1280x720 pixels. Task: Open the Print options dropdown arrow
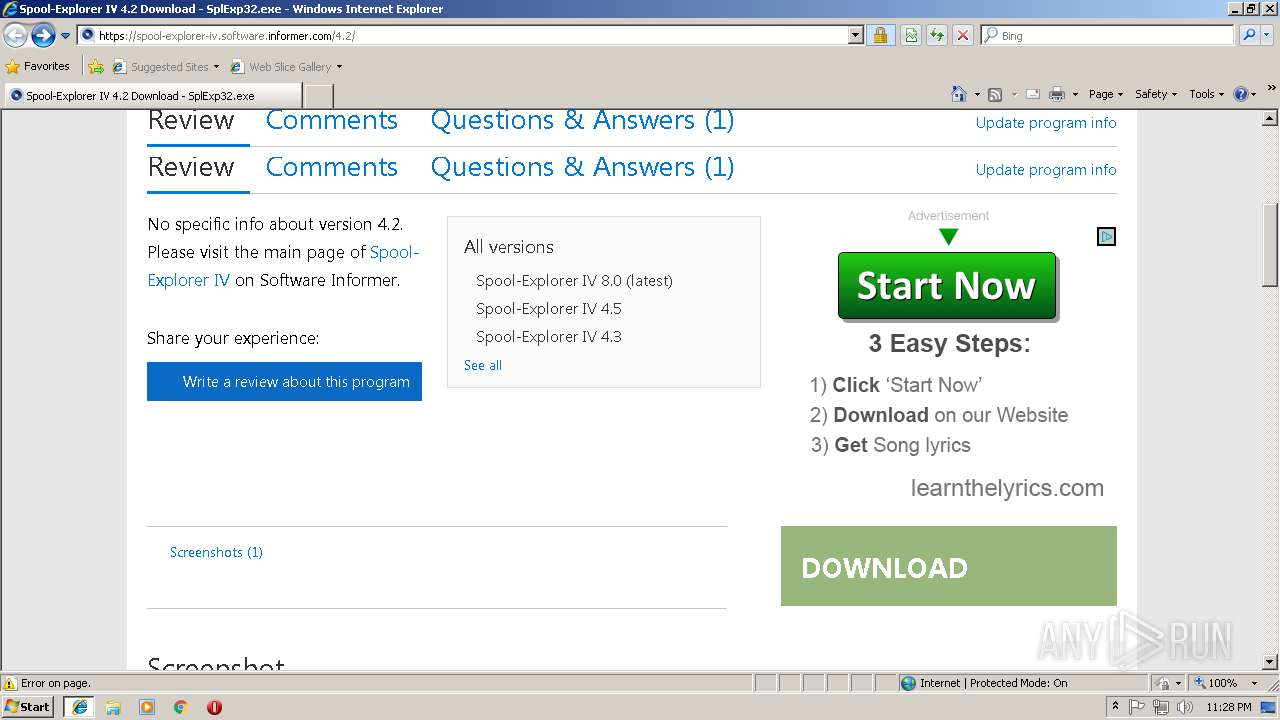click(x=1075, y=94)
